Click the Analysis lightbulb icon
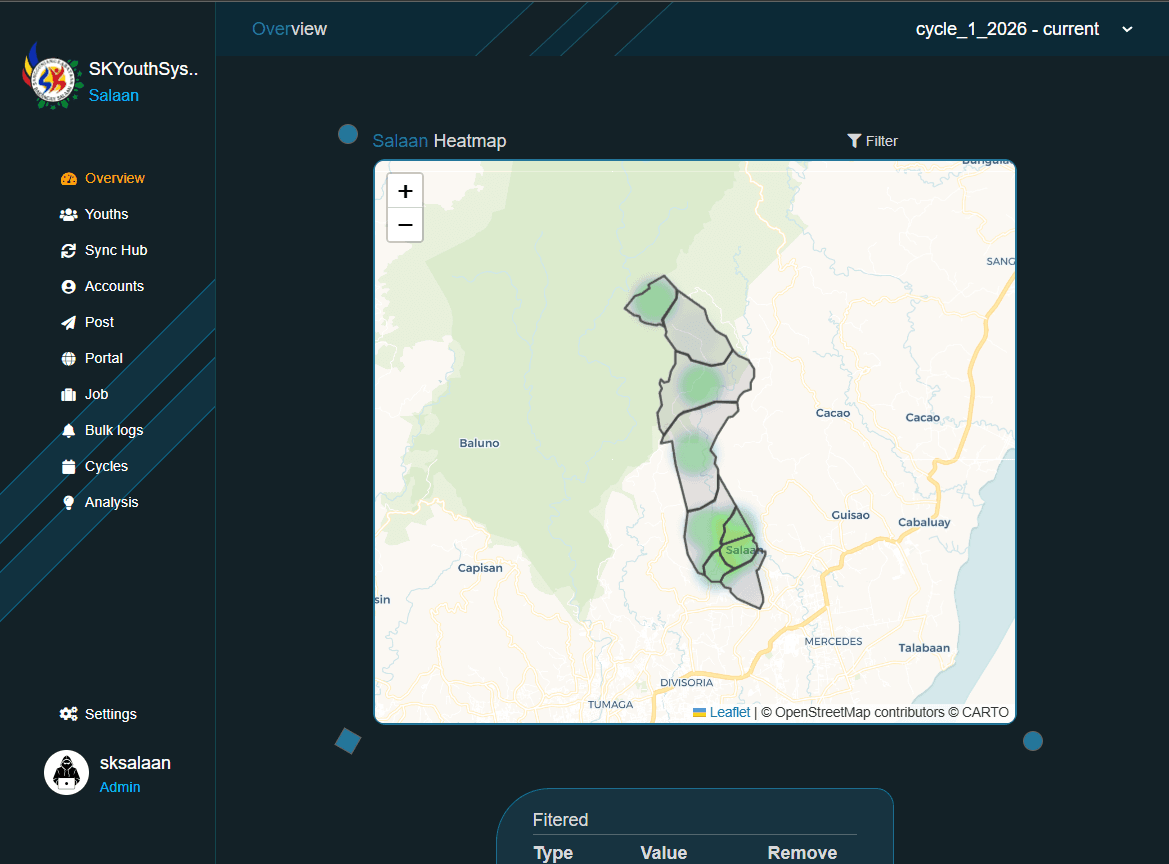The width and height of the screenshot is (1169, 864). (x=69, y=502)
